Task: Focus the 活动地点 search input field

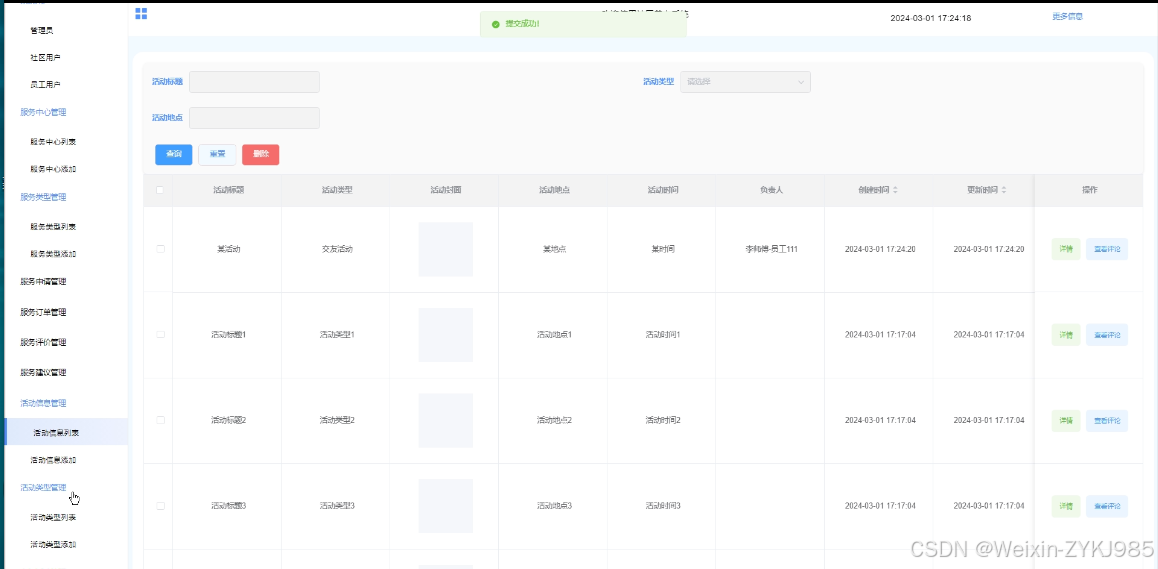Action: (254, 117)
